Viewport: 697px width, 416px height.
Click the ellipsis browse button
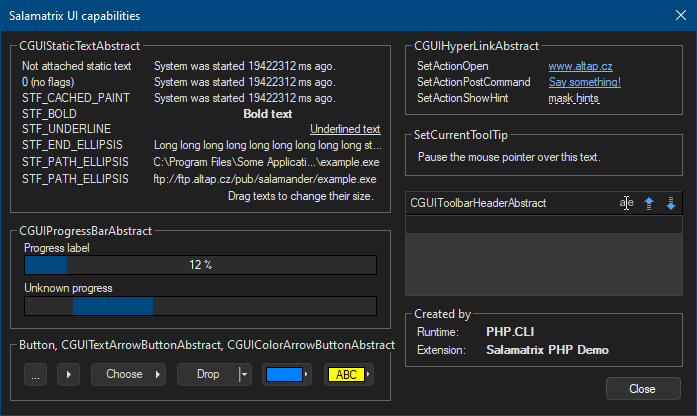(x=36, y=374)
